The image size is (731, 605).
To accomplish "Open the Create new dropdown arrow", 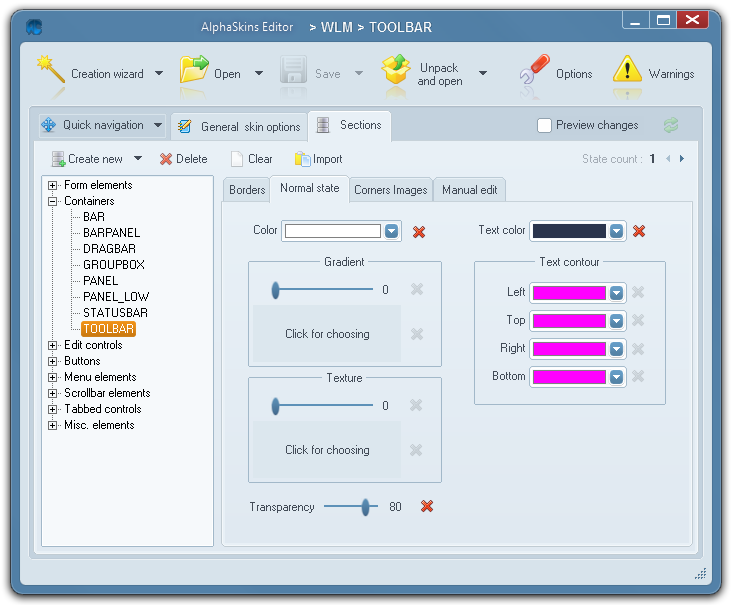I will [138, 158].
